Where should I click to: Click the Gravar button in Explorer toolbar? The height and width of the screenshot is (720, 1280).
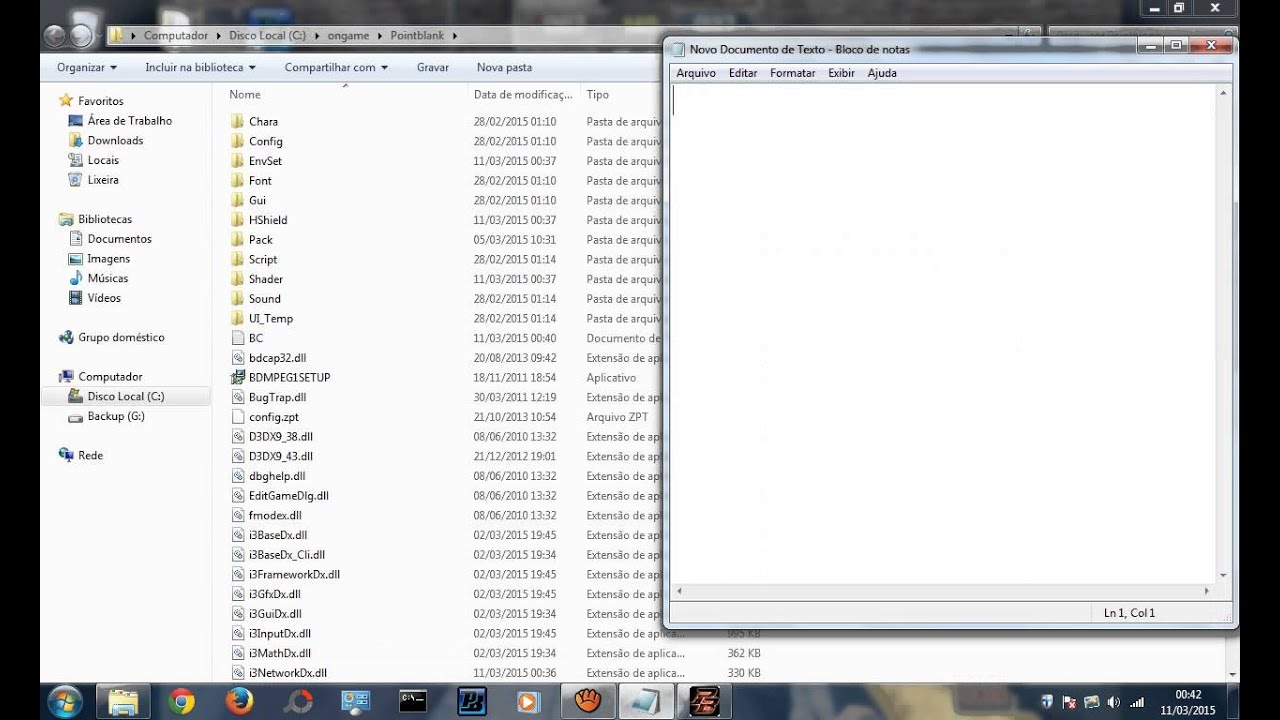pos(433,68)
